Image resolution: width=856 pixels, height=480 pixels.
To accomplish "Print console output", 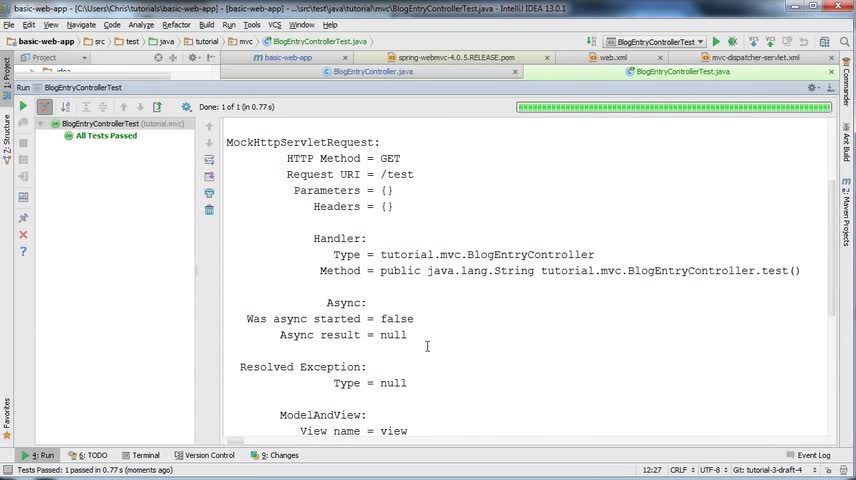I will pos(209,193).
